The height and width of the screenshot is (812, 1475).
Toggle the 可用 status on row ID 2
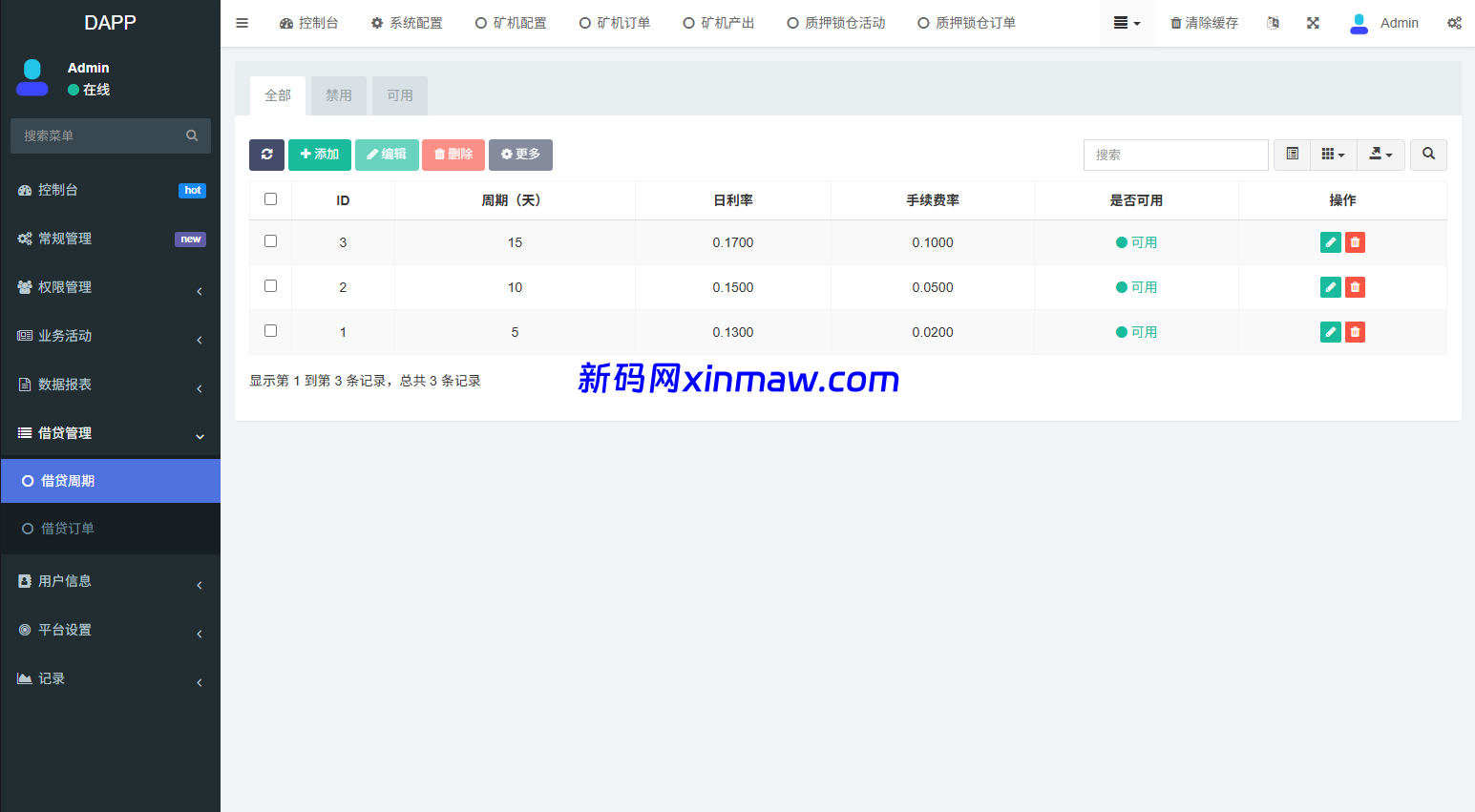coord(1136,287)
